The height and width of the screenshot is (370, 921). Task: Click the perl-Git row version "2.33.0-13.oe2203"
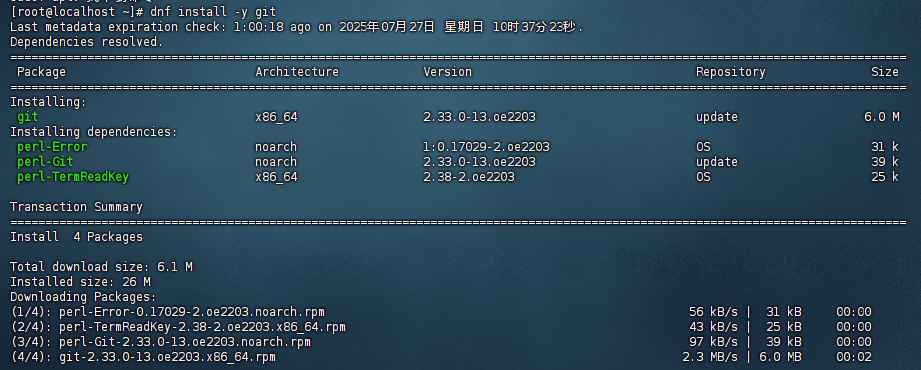click(479, 162)
